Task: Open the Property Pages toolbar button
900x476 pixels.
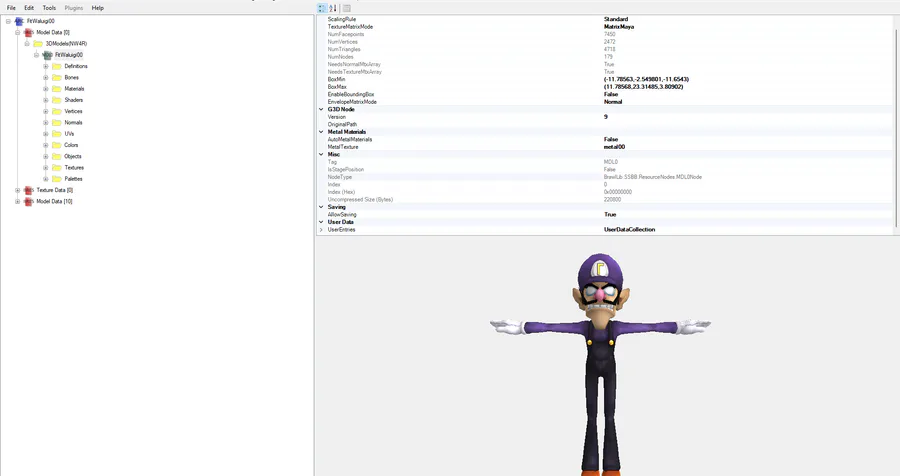Action: (347, 8)
